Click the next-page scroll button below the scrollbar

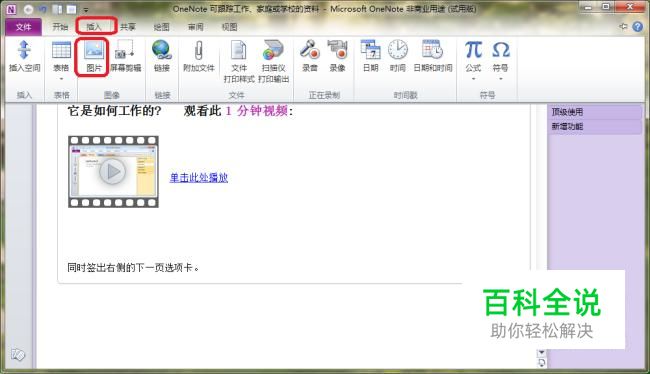(541, 363)
